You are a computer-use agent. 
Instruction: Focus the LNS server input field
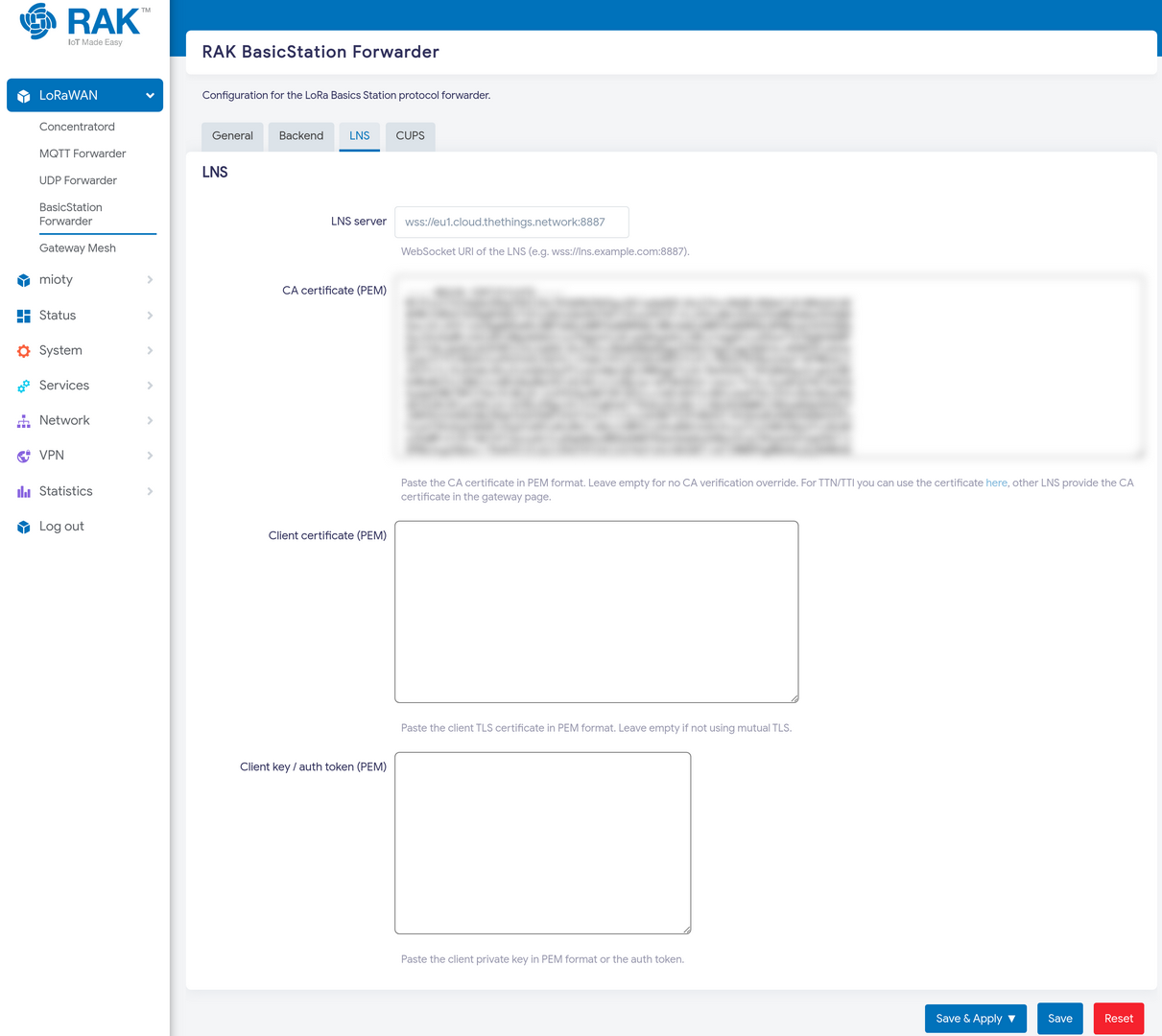[x=511, y=223]
